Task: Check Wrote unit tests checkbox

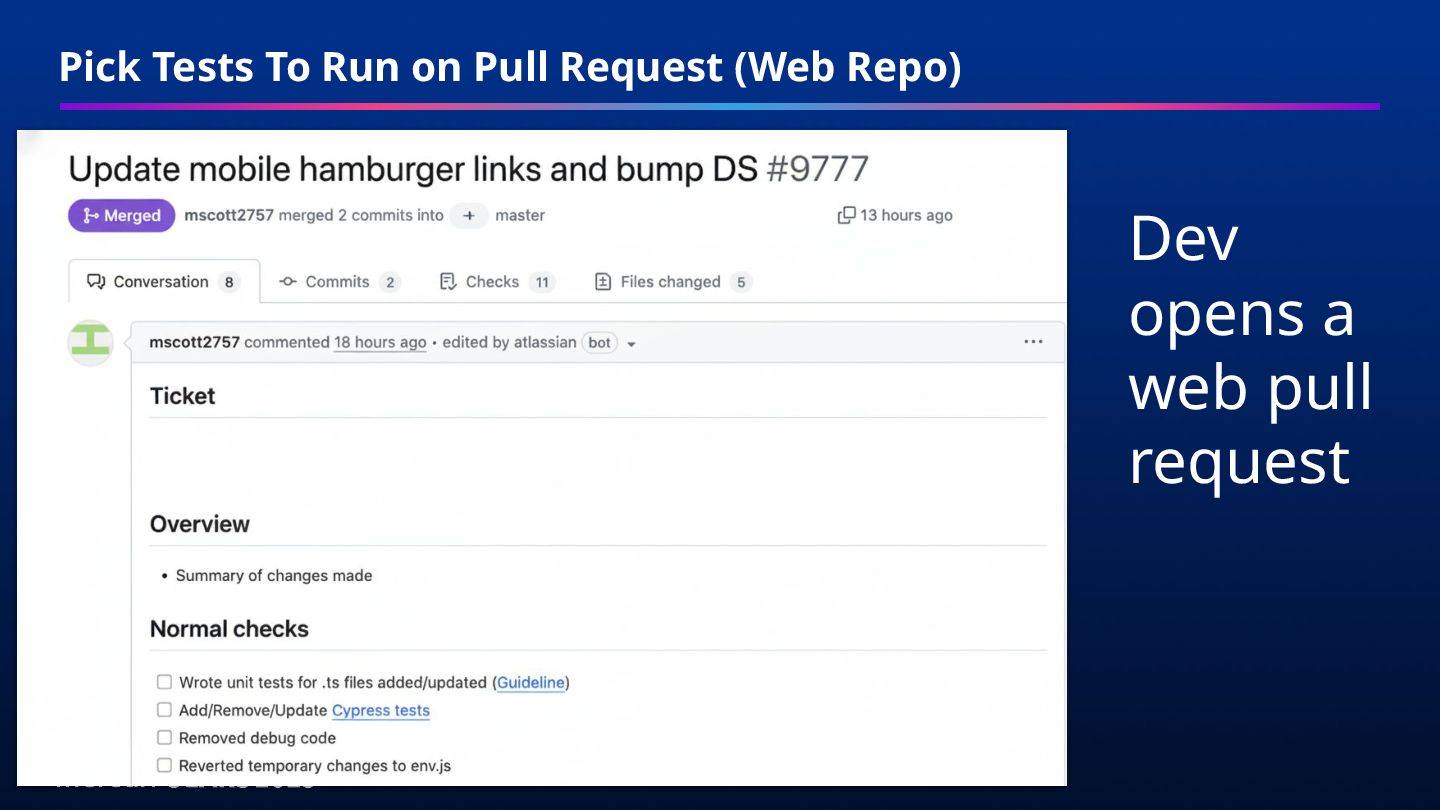Action: click(164, 682)
